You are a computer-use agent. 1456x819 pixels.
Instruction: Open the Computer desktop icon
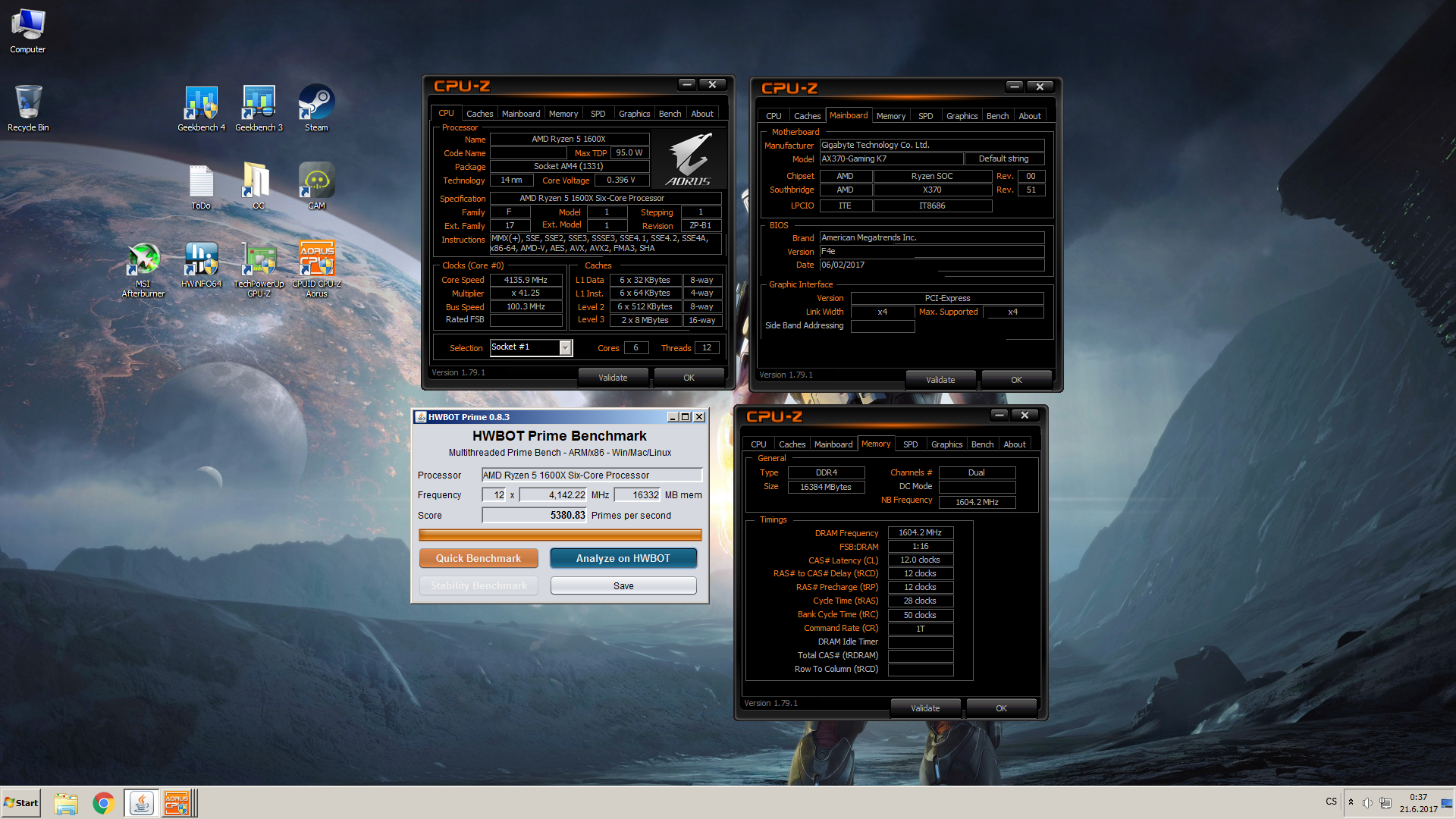coord(28,30)
